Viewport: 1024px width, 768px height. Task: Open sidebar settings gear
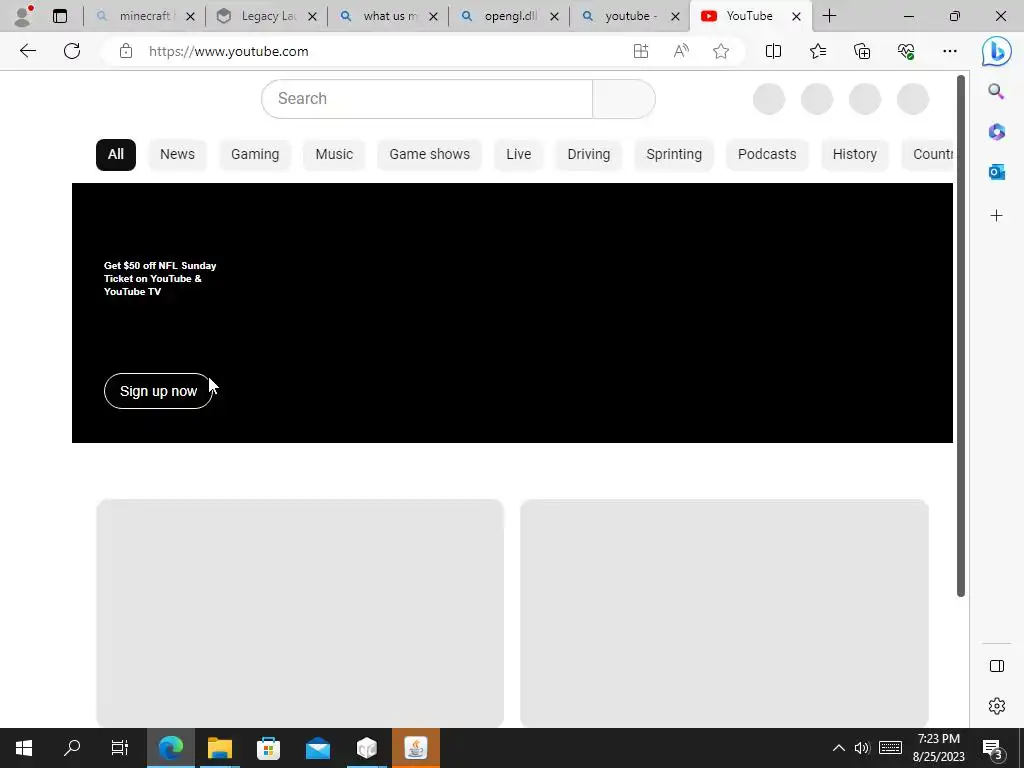[x=997, y=706]
